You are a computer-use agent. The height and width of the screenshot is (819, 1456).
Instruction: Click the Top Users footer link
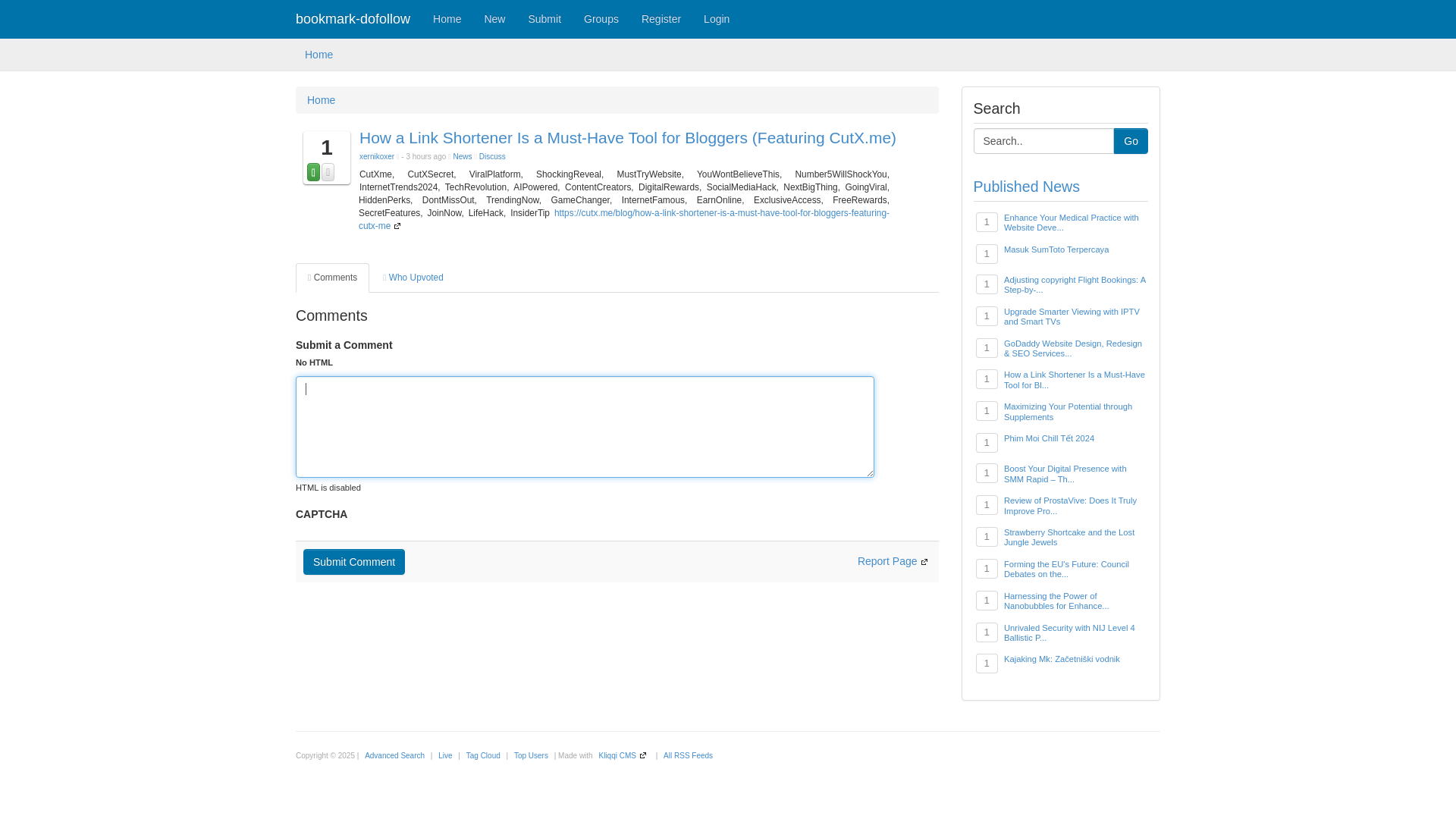531,756
